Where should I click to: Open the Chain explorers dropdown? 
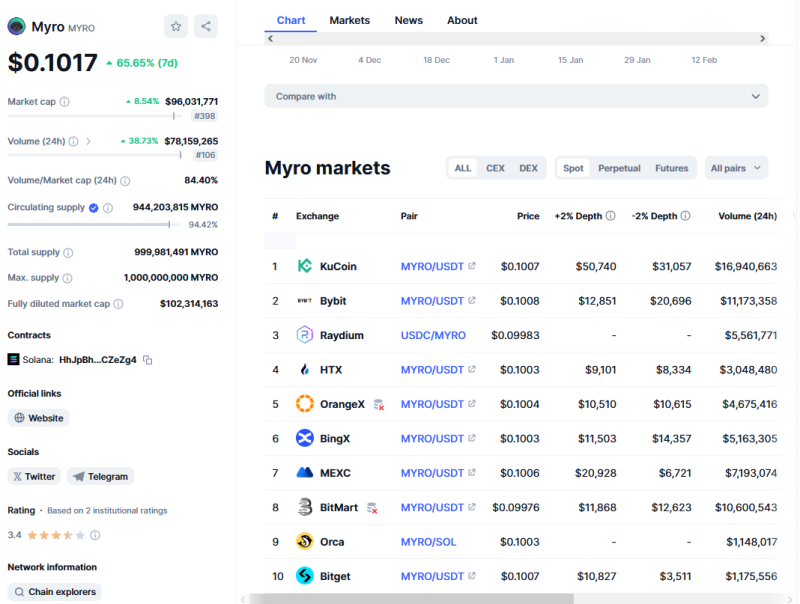tap(55, 592)
